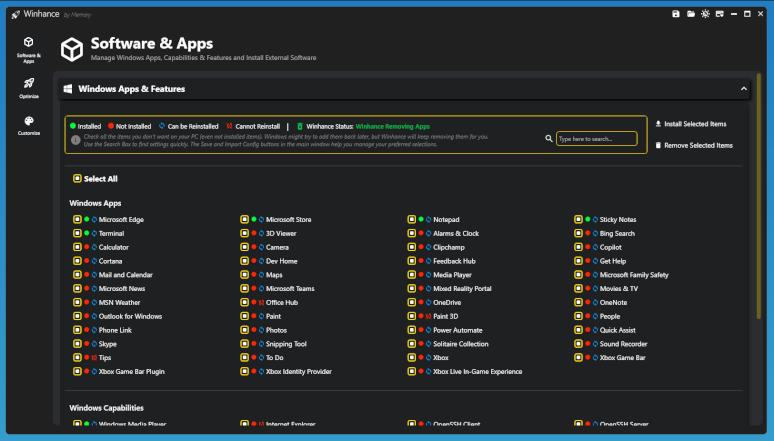Check the Phone Link checkbox

click(x=77, y=330)
